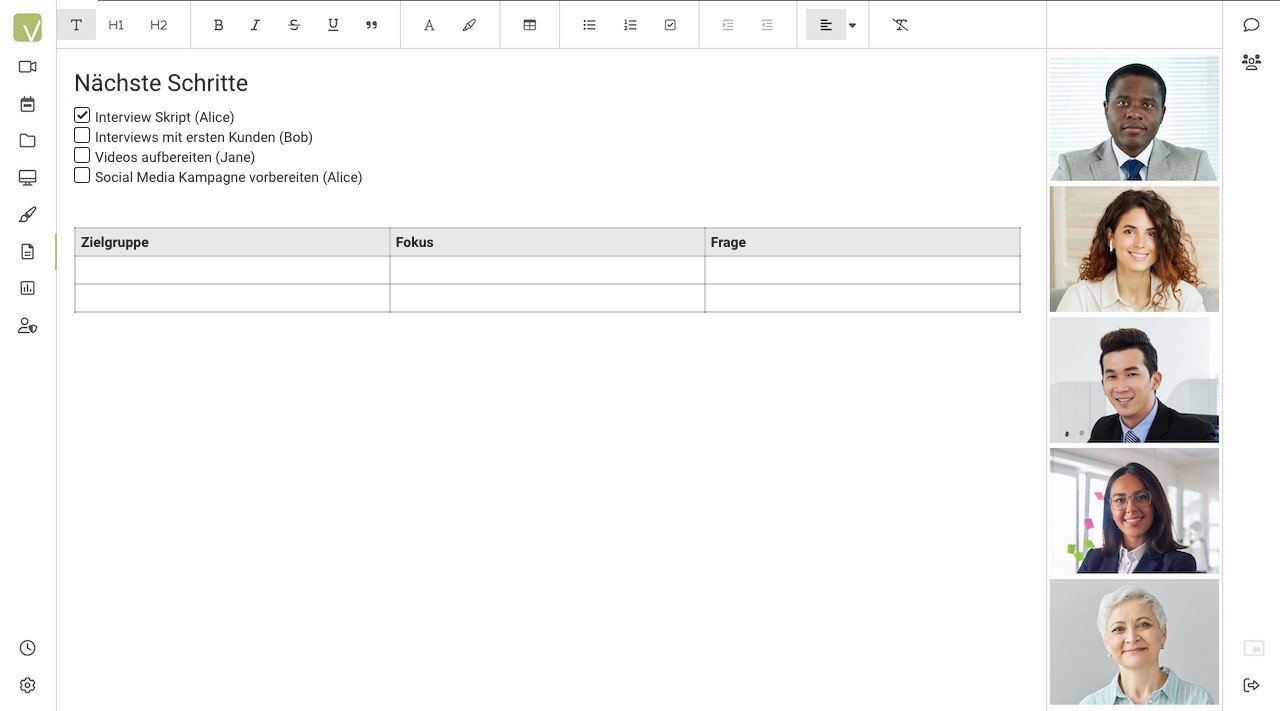This screenshot has width=1280, height=711.
Task: Clear text formatting with the last toolbar icon
Action: point(900,25)
